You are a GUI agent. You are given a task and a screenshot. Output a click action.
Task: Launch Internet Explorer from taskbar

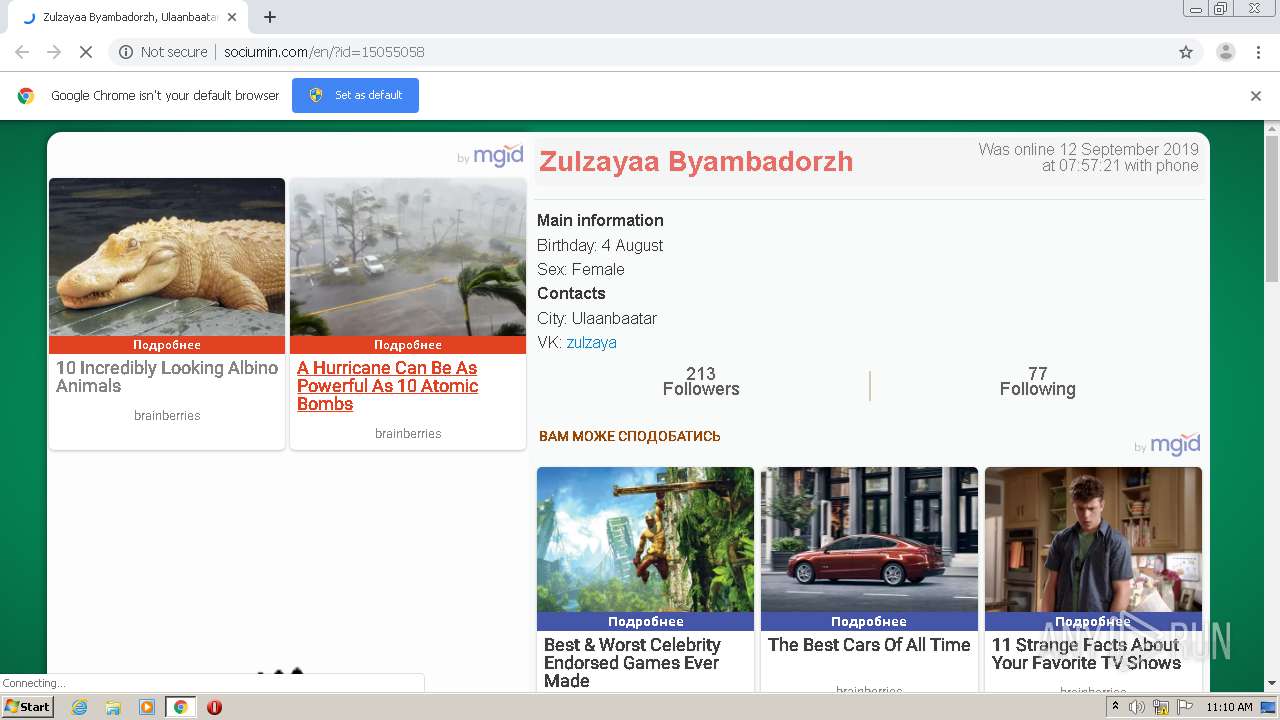[79, 707]
